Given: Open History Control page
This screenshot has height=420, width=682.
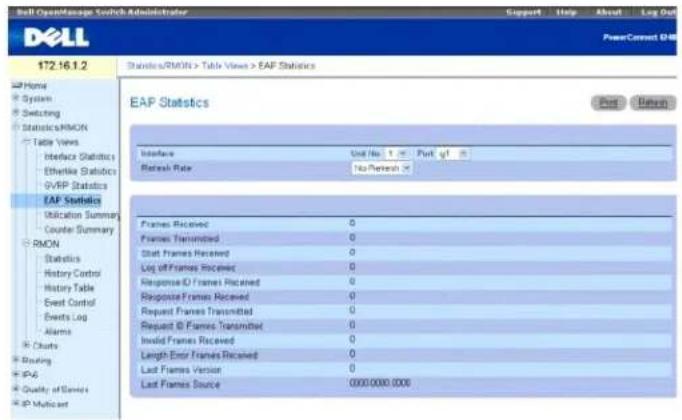Looking at the screenshot, I should pos(72,273).
